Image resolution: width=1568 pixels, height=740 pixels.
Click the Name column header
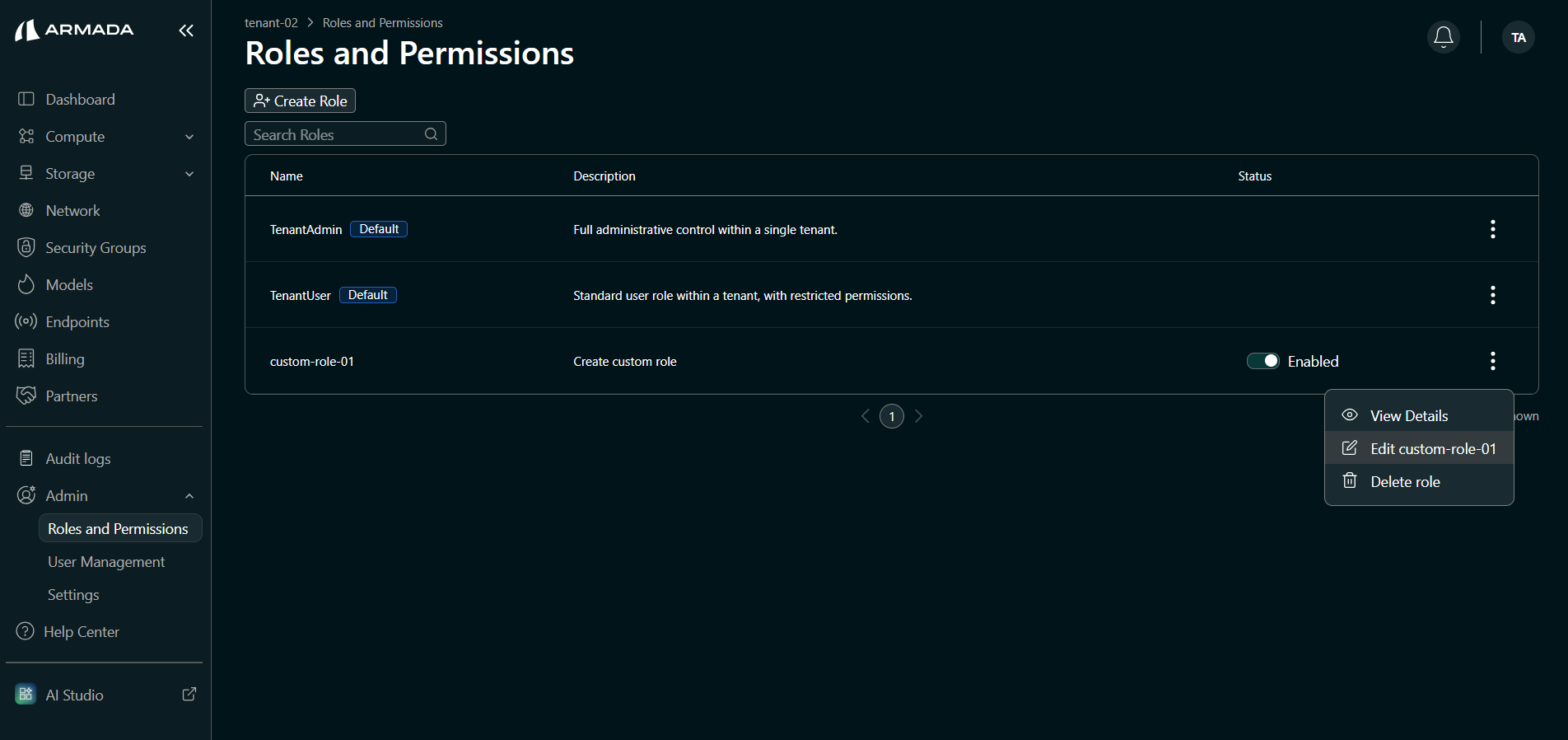click(x=287, y=176)
